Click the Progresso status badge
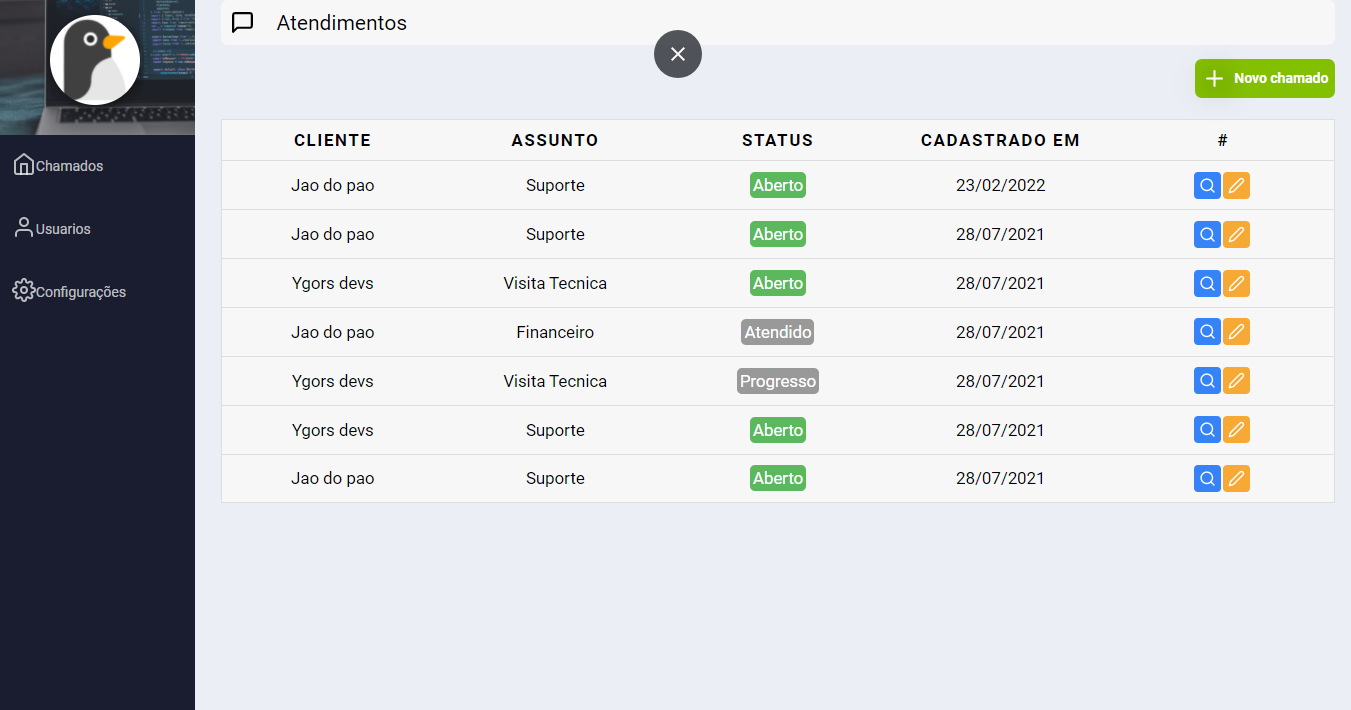This screenshot has height=710, width=1351. (x=777, y=381)
